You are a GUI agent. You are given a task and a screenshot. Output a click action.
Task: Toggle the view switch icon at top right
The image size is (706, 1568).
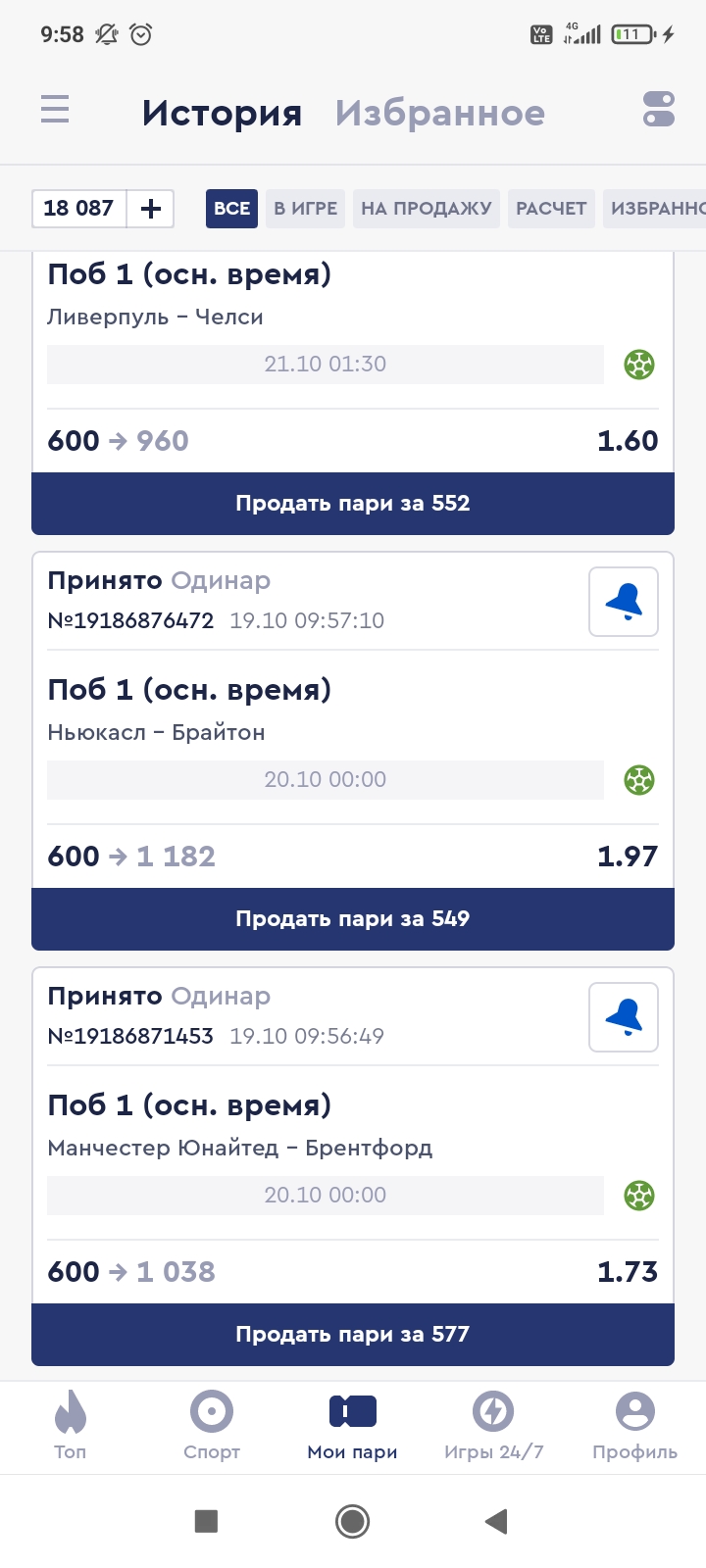coord(659,109)
